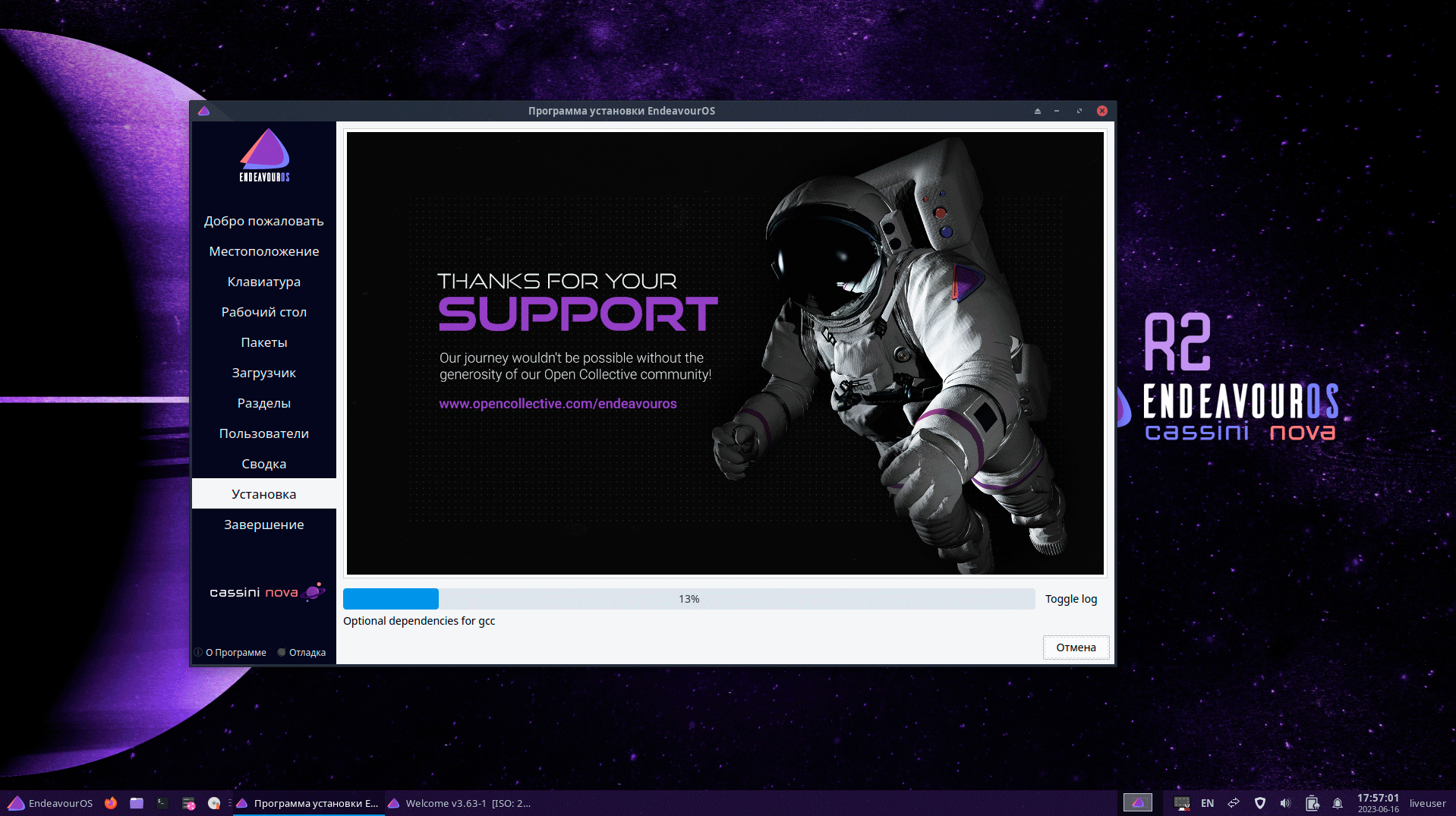
Task: Click the 'Отладка' debug button
Action: click(x=301, y=652)
